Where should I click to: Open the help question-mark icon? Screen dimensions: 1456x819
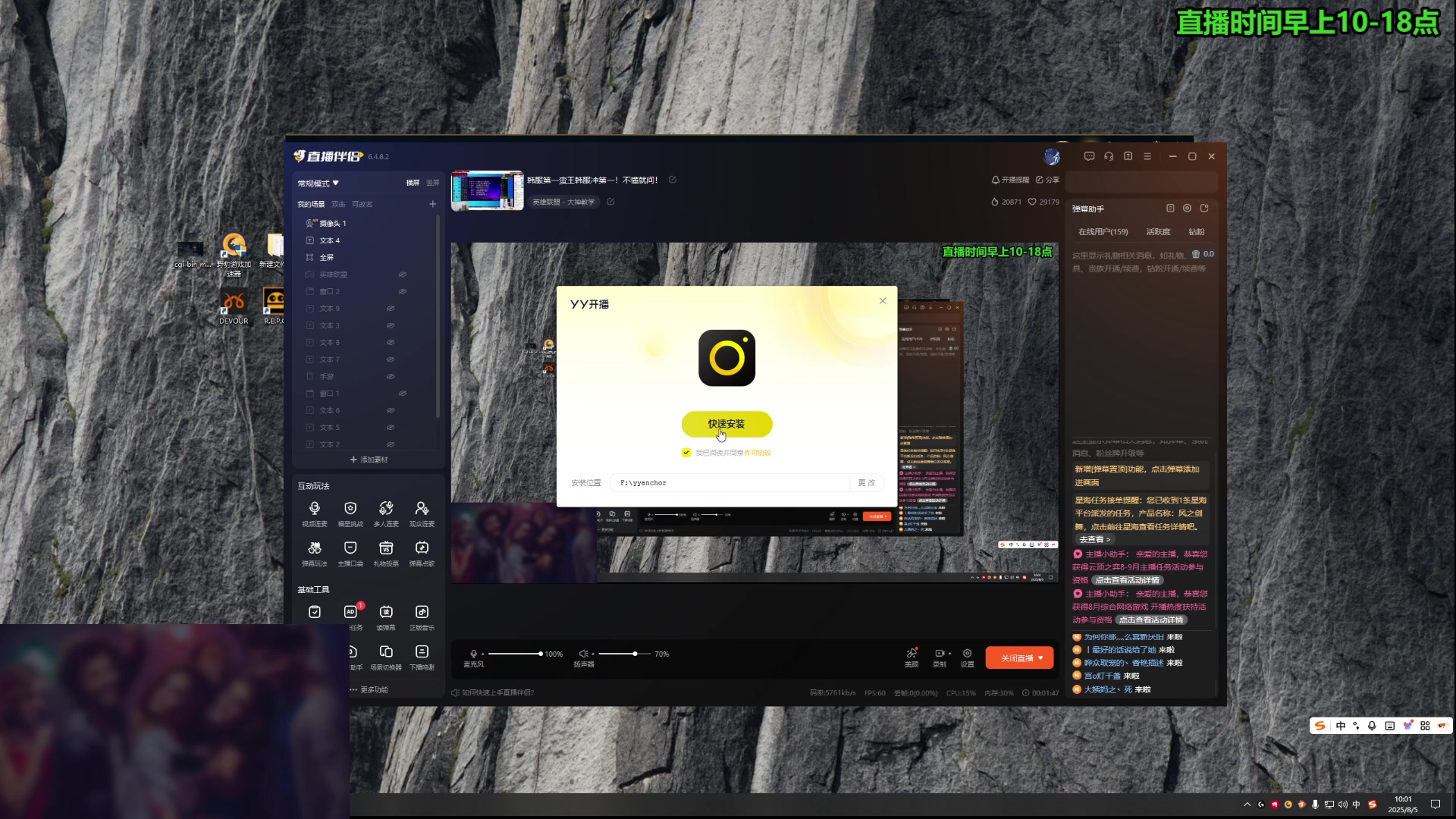pyautogui.click(x=1128, y=156)
